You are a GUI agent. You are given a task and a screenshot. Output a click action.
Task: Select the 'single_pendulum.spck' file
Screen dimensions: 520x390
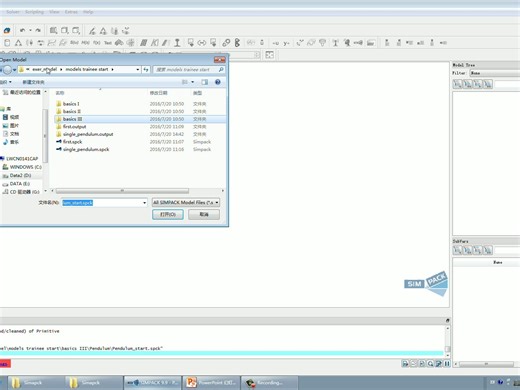click(86, 149)
